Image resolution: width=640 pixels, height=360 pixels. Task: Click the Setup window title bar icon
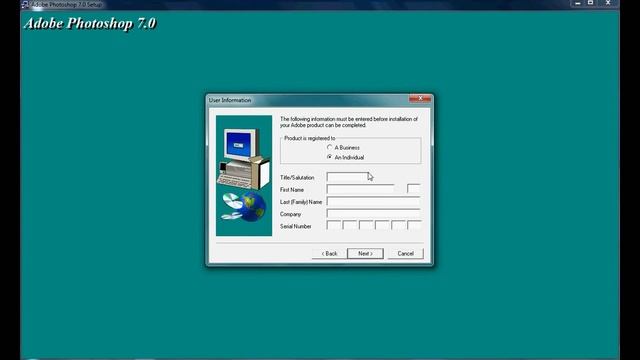coord(25,4)
